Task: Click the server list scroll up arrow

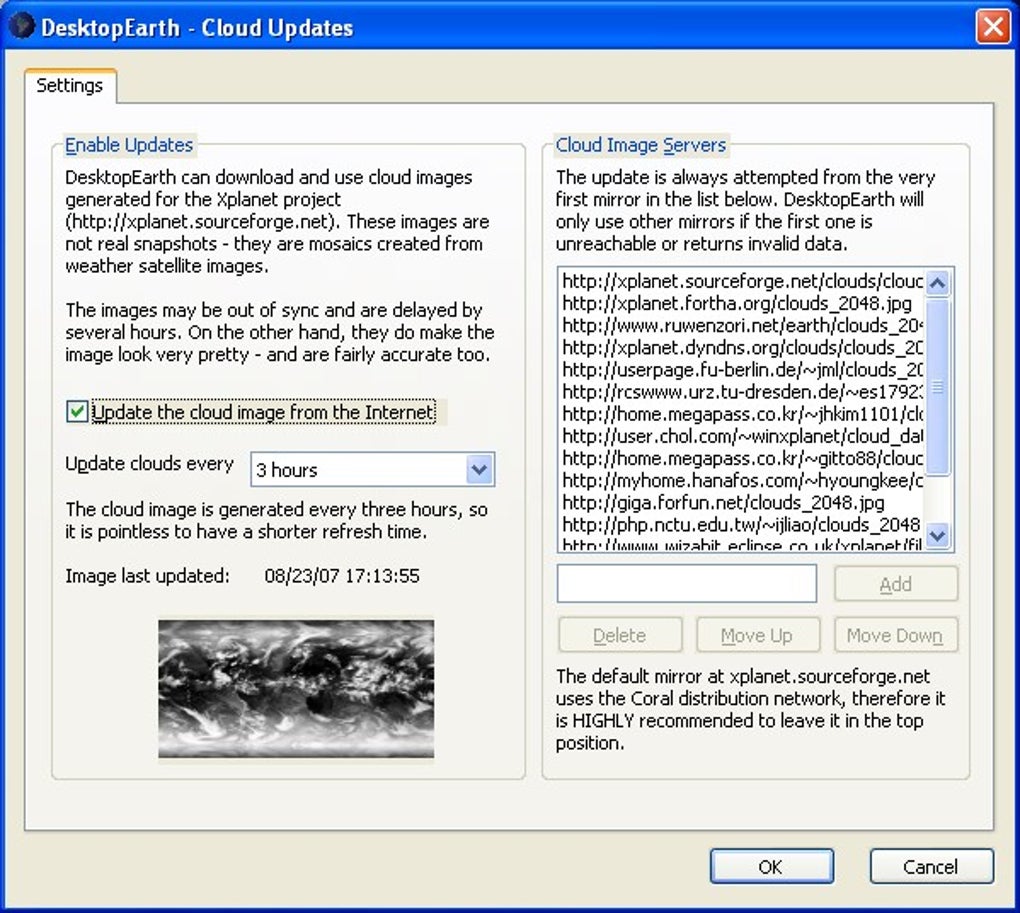Action: tap(938, 283)
